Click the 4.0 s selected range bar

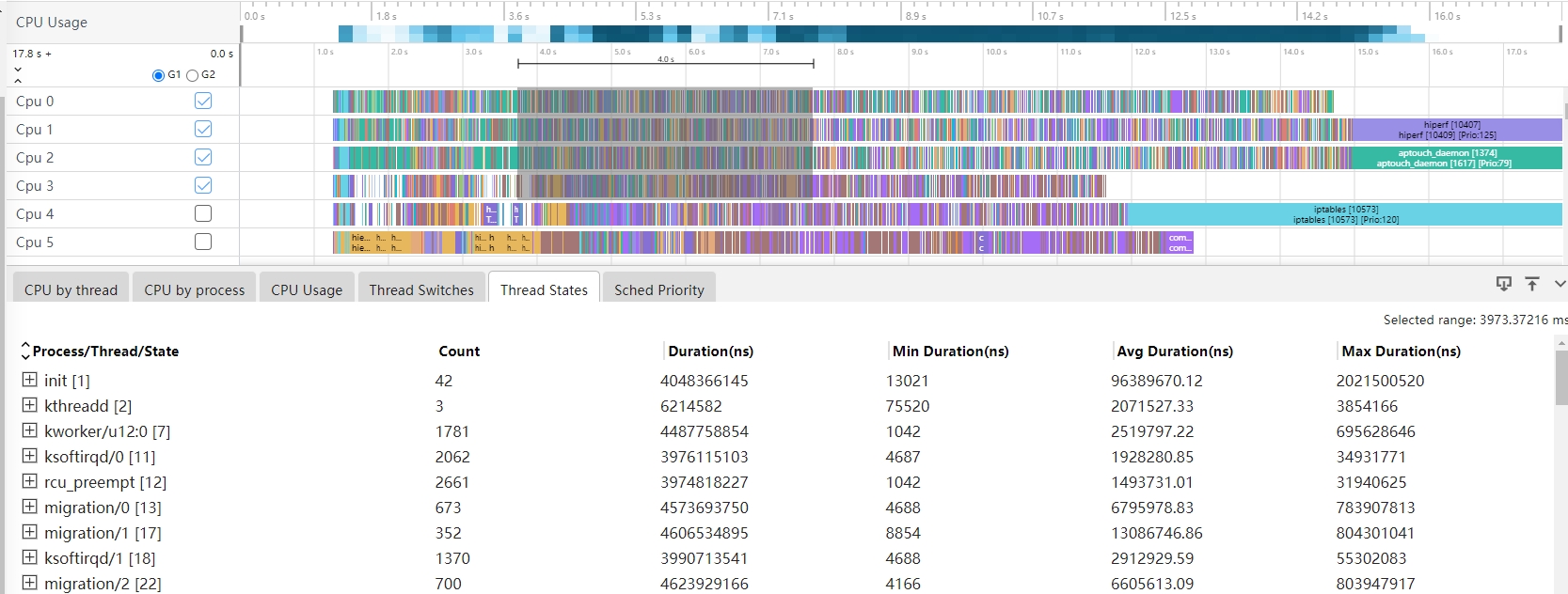coord(665,64)
